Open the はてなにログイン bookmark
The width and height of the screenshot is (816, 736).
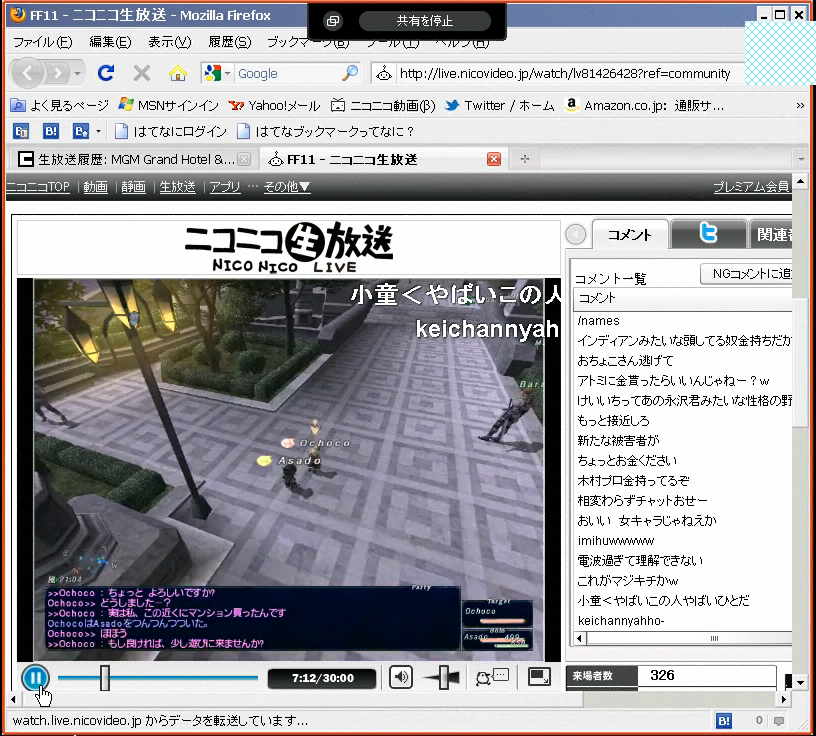[x=171, y=131]
